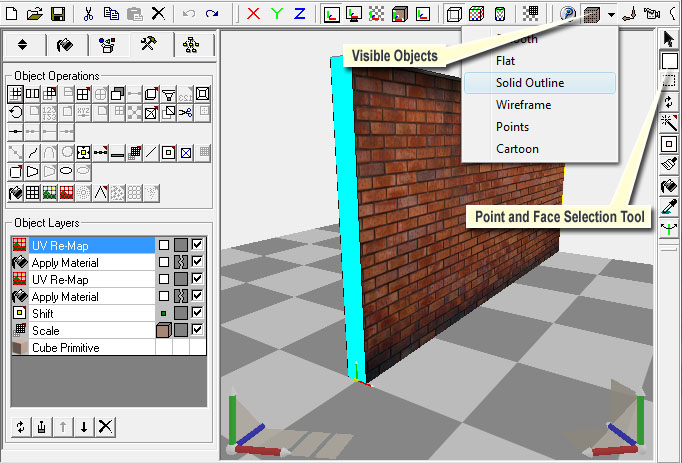Select Wireframe in the display mode menu
This screenshot has width=682, height=463.
coord(523,105)
